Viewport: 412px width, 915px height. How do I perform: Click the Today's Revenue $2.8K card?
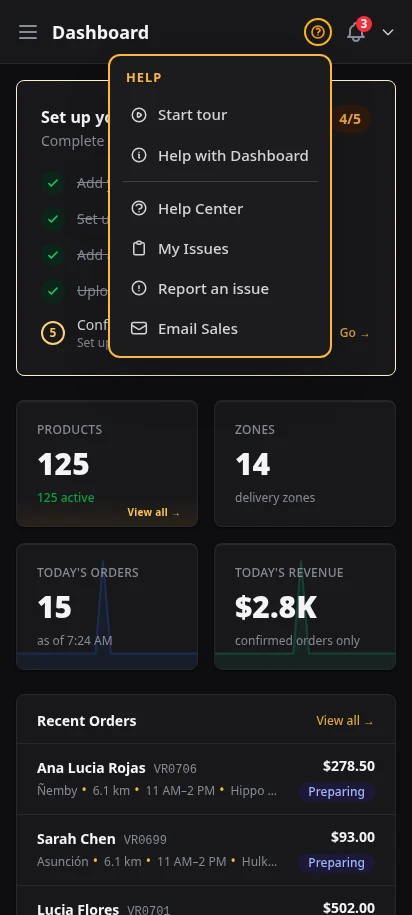tap(305, 607)
